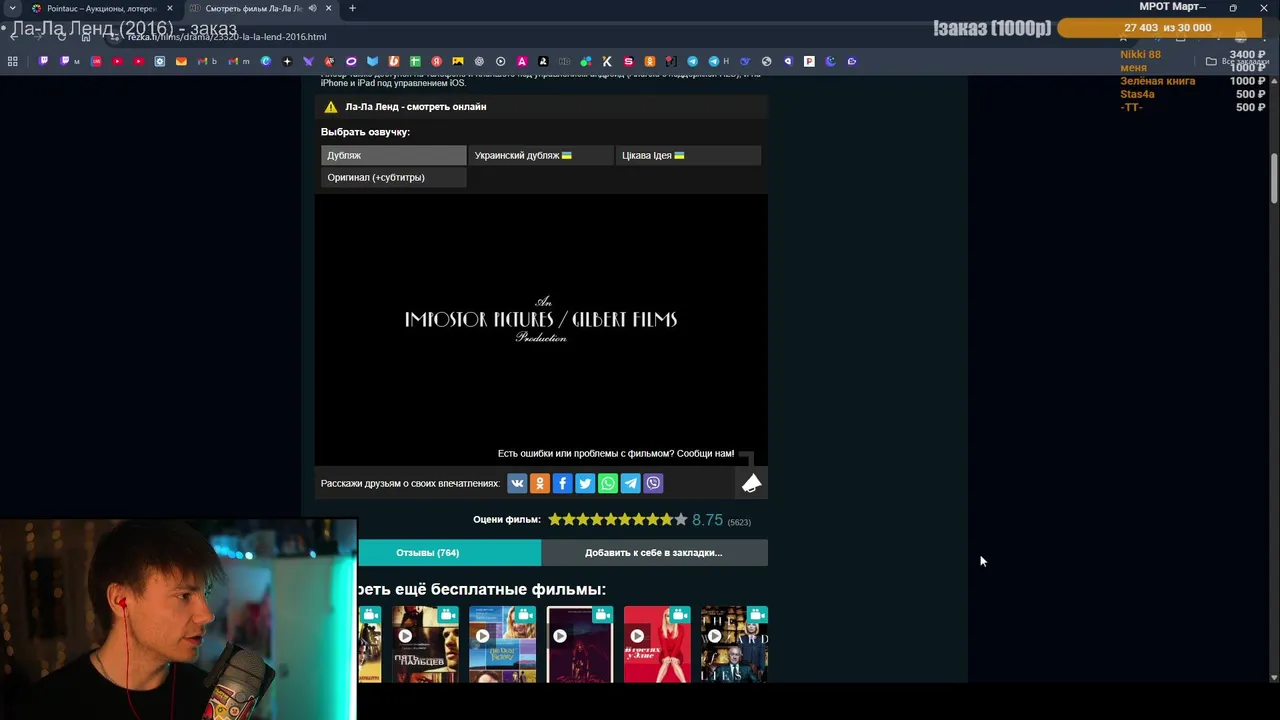The width and height of the screenshot is (1280, 720).
Task: Click Добавить к себе в закладки
Action: coord(654,552)
